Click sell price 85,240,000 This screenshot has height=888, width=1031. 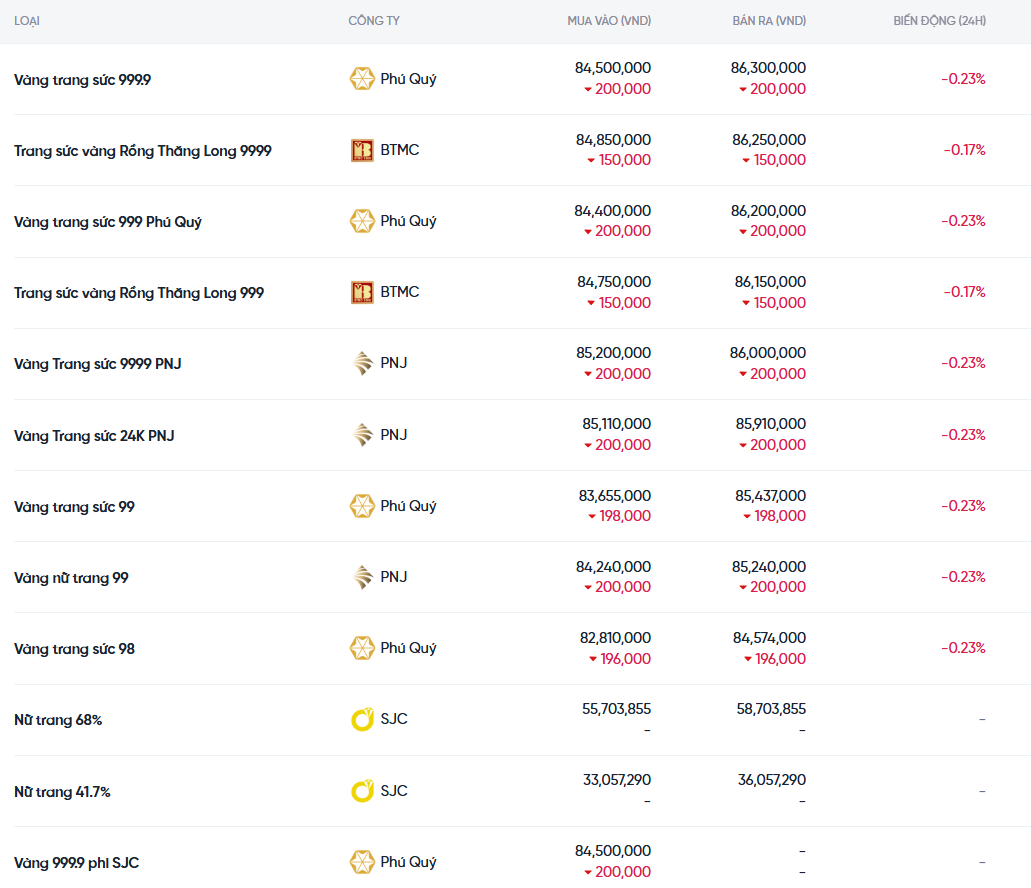point(769,567)
